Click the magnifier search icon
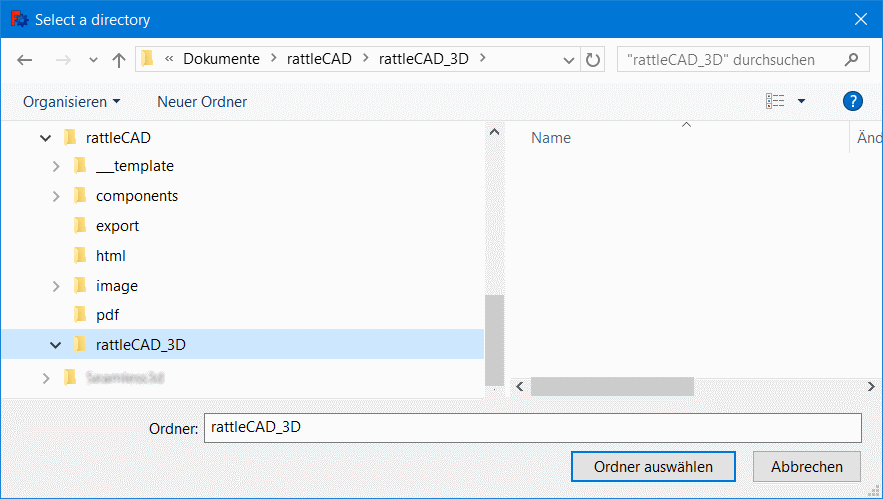This screenshot has width=883, height=499. click(x=851, y=59)
